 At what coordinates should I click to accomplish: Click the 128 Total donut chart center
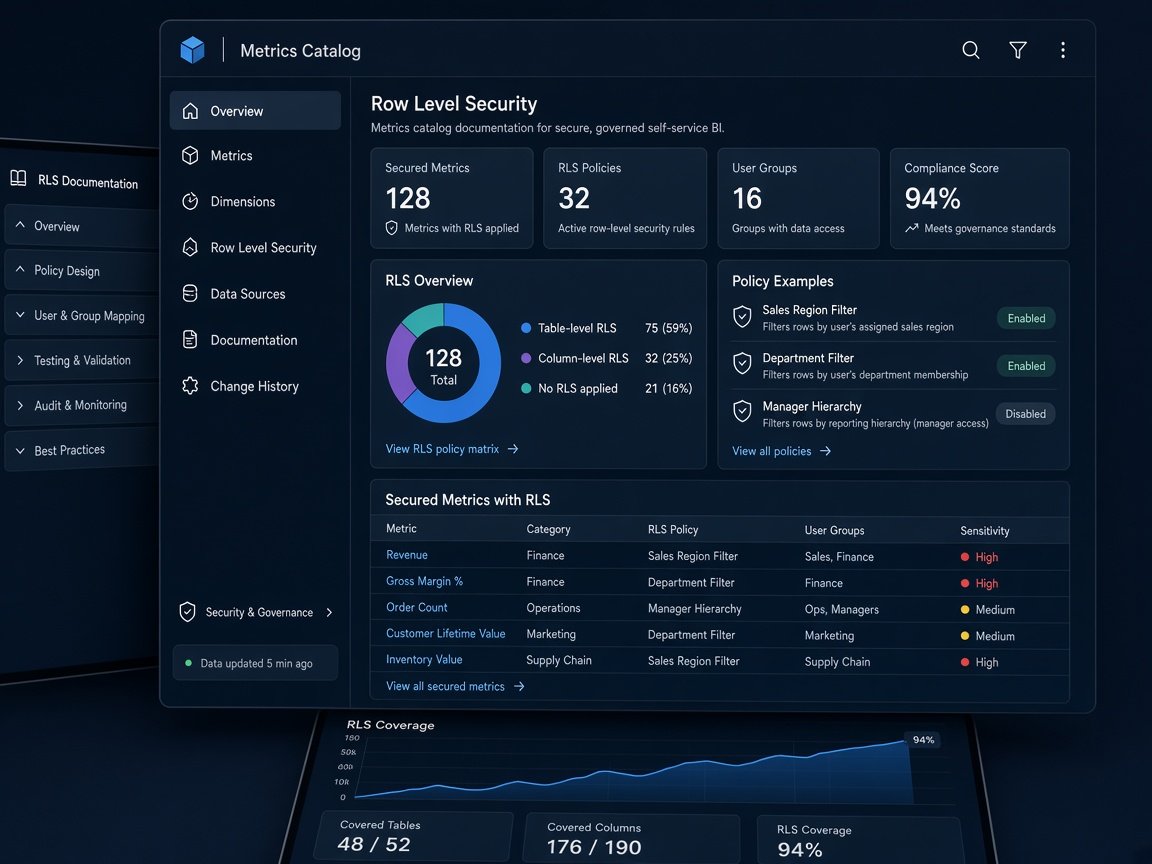click(x=444, y=365)
